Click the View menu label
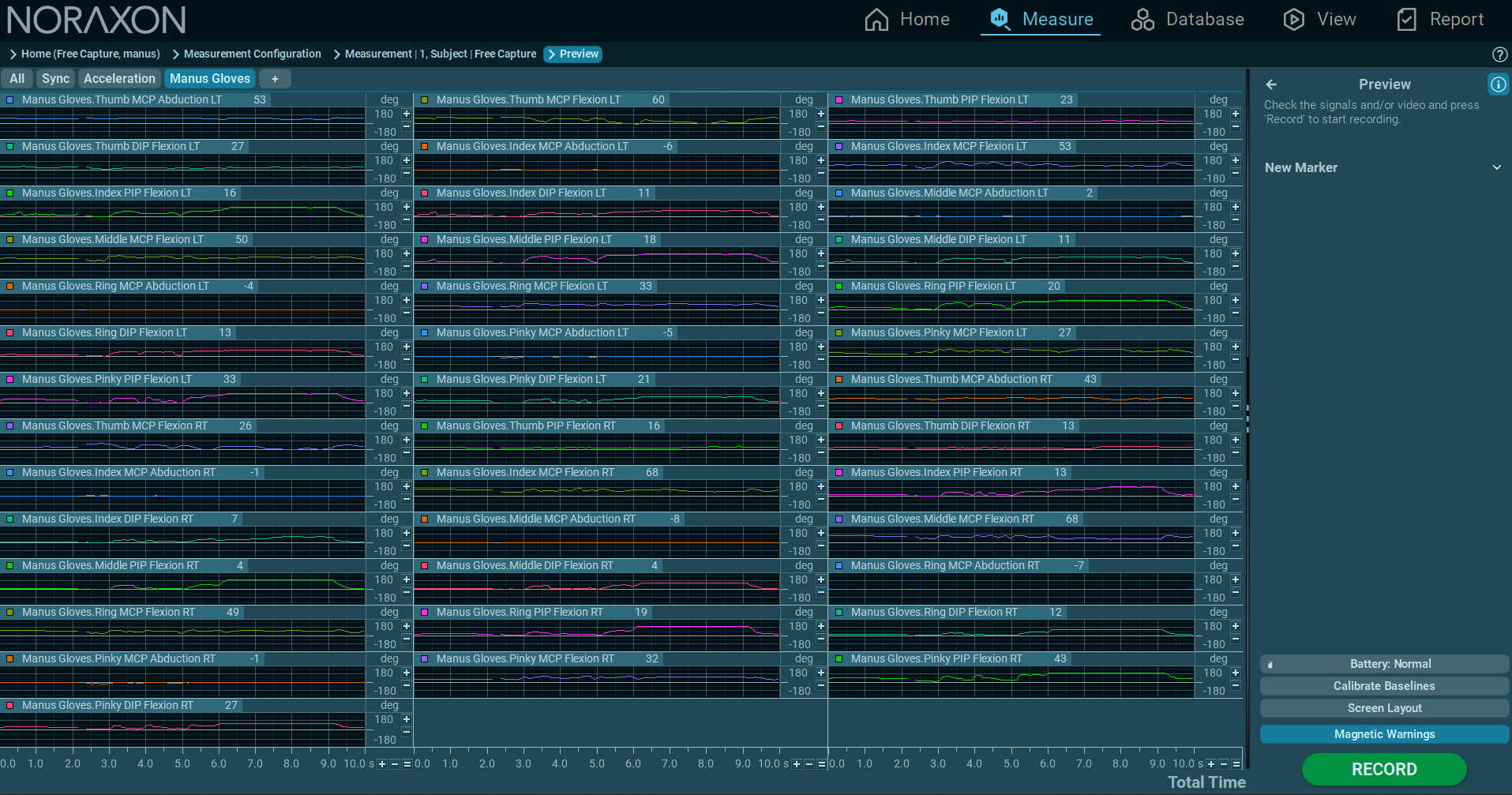The image size is (1512, 795). (x=1336, y=20)
